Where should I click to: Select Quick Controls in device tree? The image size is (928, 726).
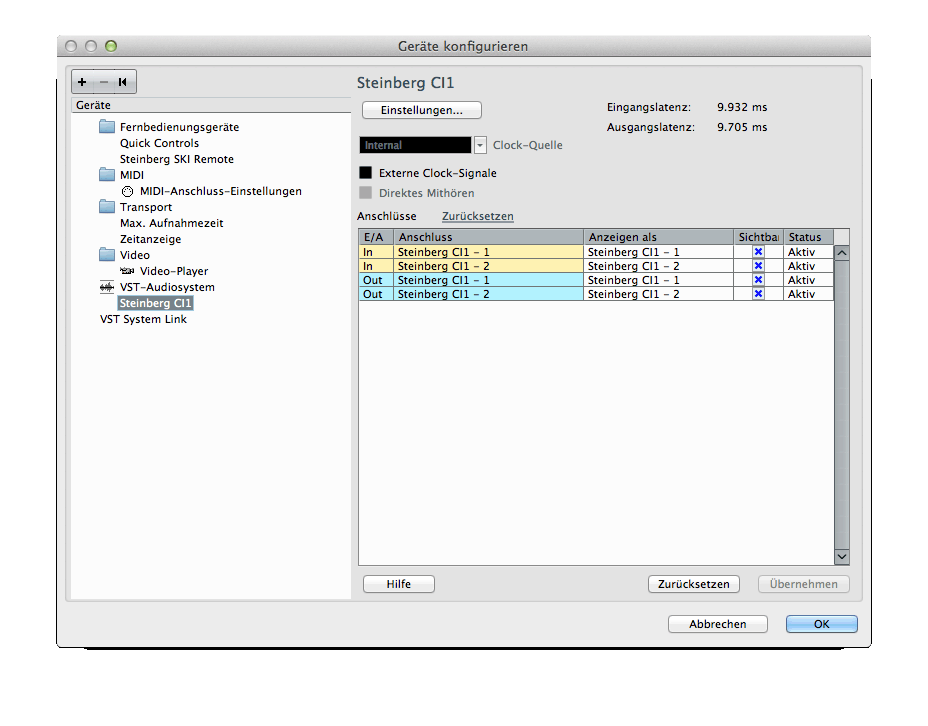(159, 143)
